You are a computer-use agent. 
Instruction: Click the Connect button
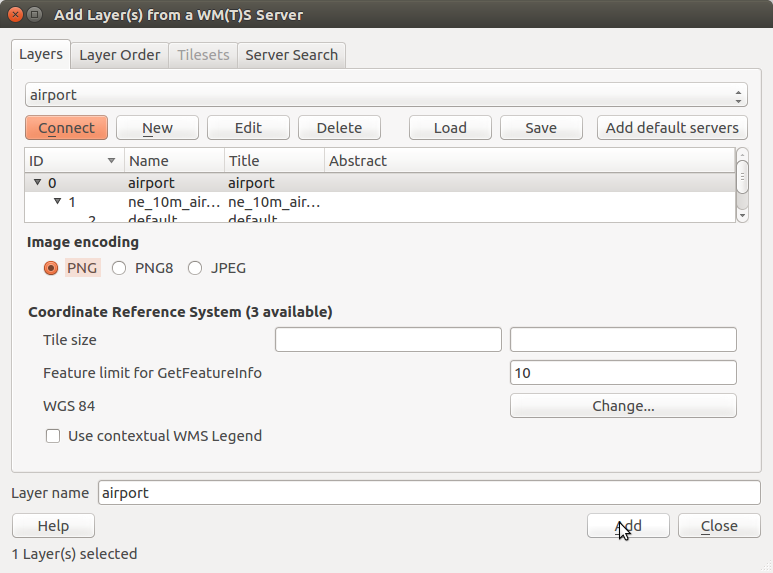click(x=66, y=128)
